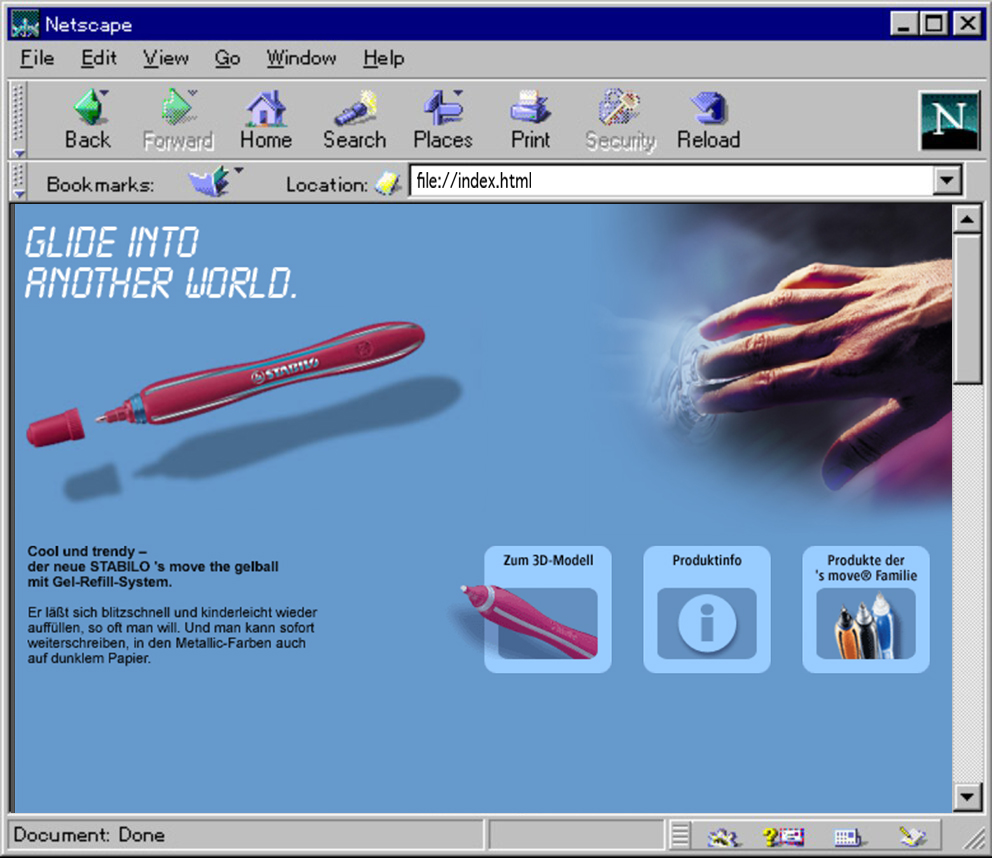
Task: Collapse the location toolbar via its left grip
Action: (17, 182)
